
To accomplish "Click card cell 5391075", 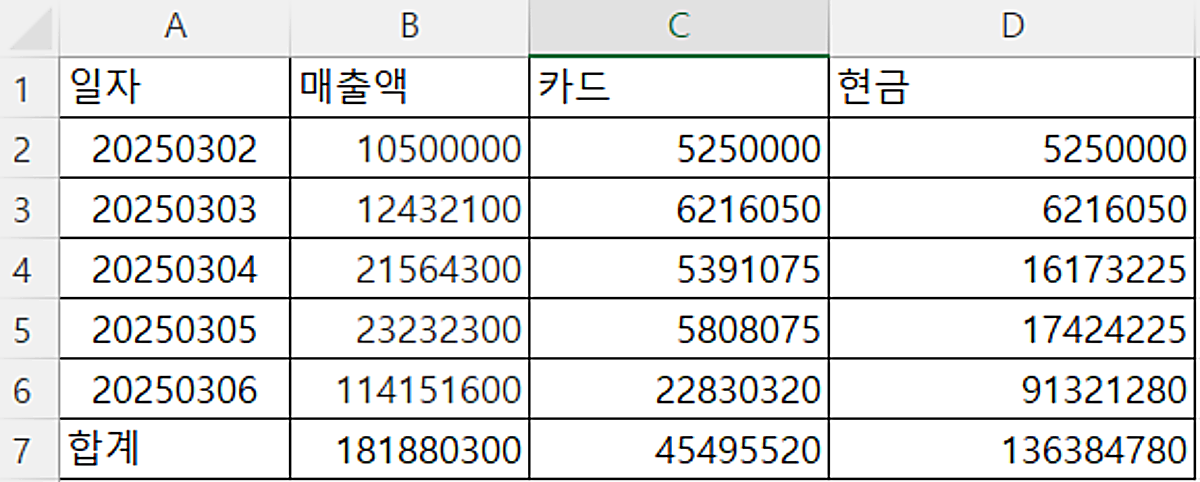I will pos(679,268).
